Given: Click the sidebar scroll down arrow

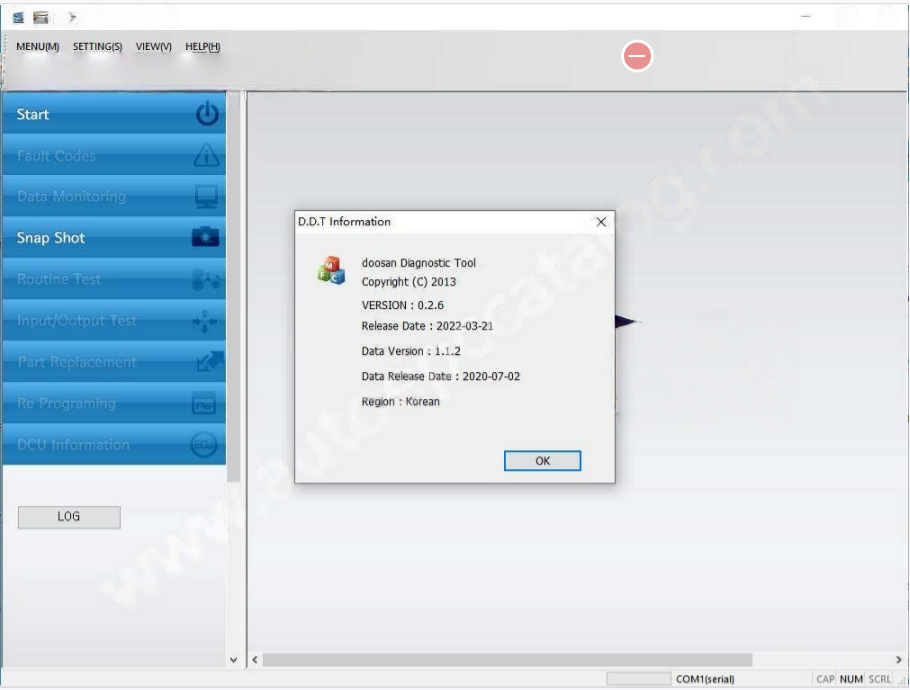Looking at the screenshot, I should point(234,660).
